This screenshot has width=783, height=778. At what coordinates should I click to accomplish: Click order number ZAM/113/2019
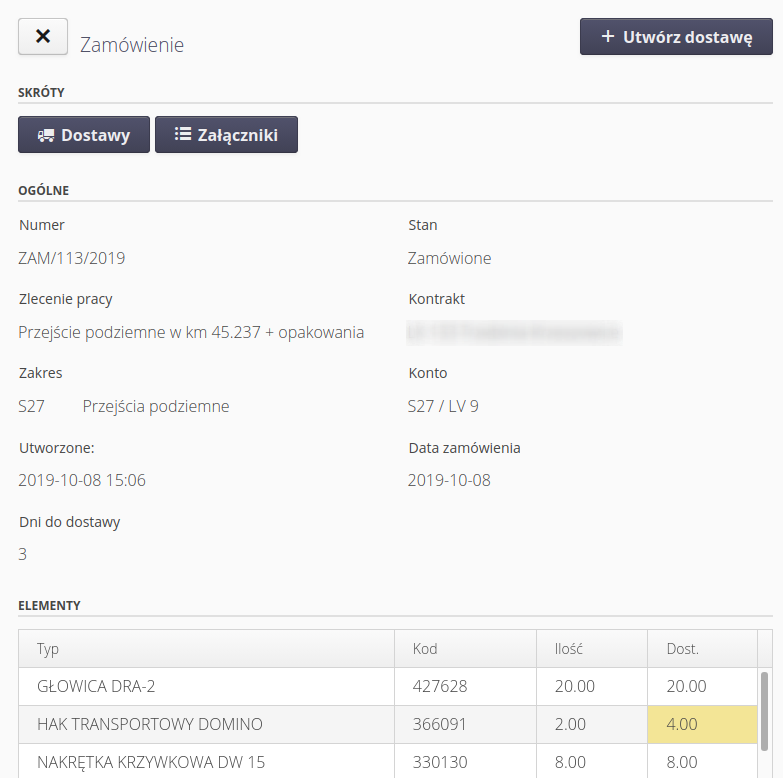coord(72,258)
